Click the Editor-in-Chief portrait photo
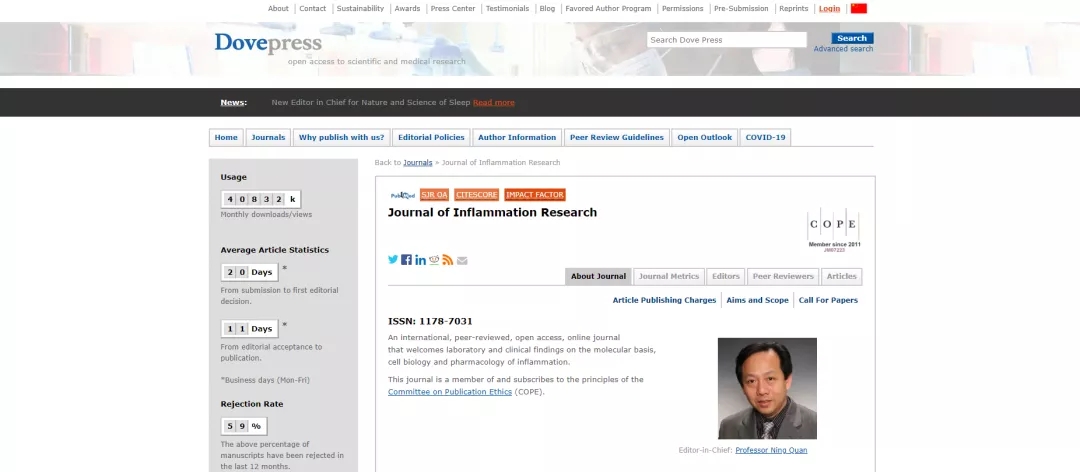1080x472 pixels. point(767,388)
